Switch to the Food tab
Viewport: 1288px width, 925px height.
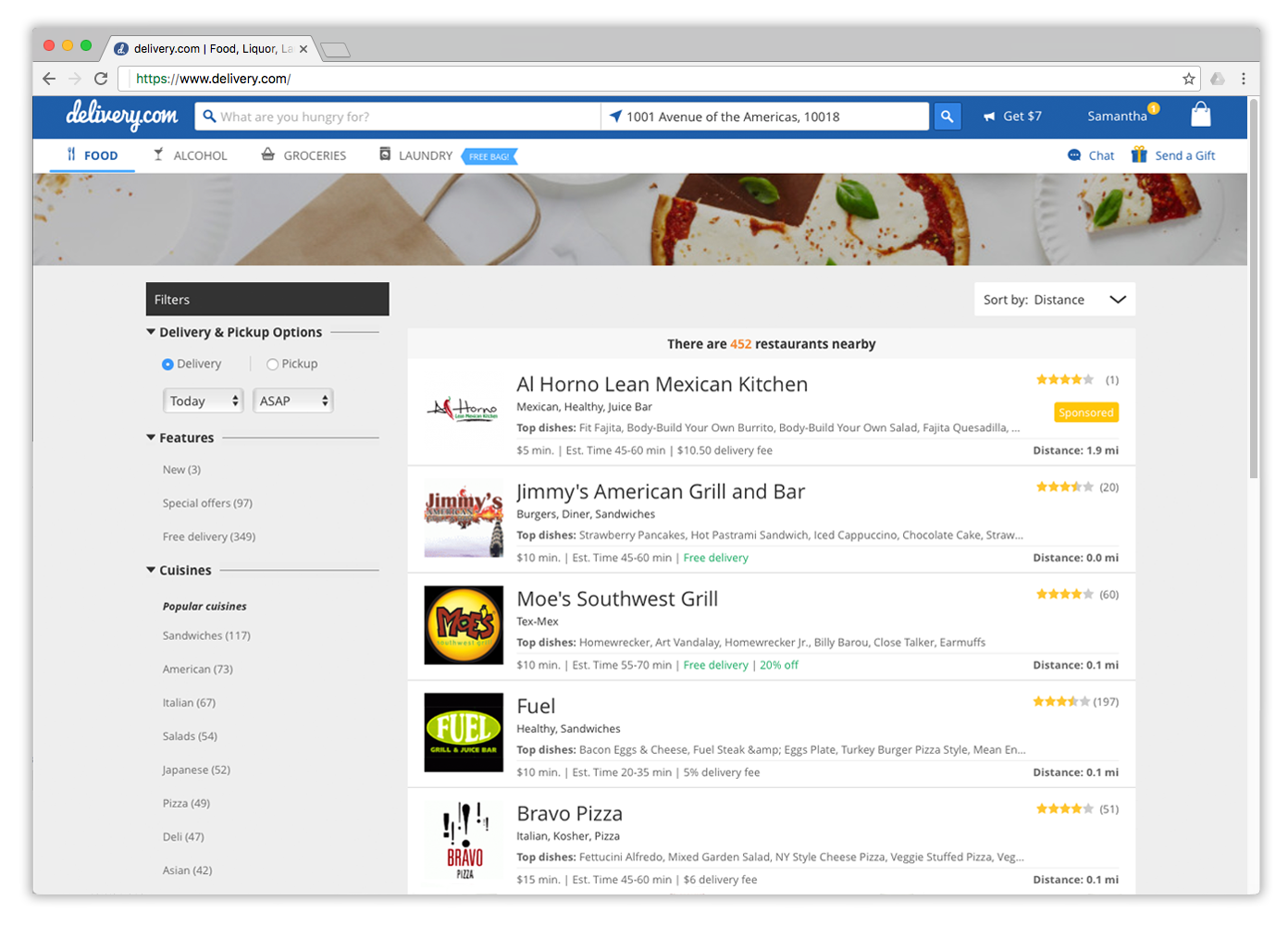92,155
